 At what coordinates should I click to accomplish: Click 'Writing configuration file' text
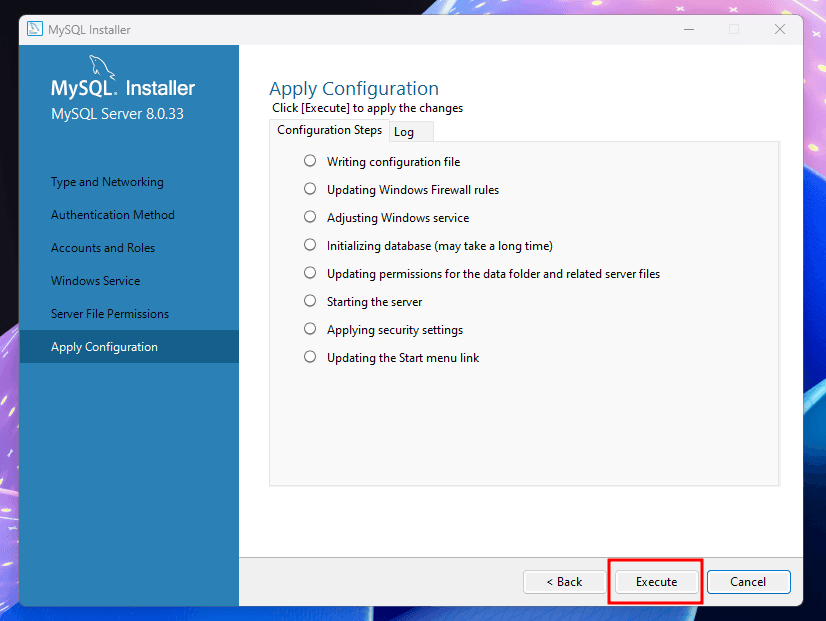pos(394,162)
